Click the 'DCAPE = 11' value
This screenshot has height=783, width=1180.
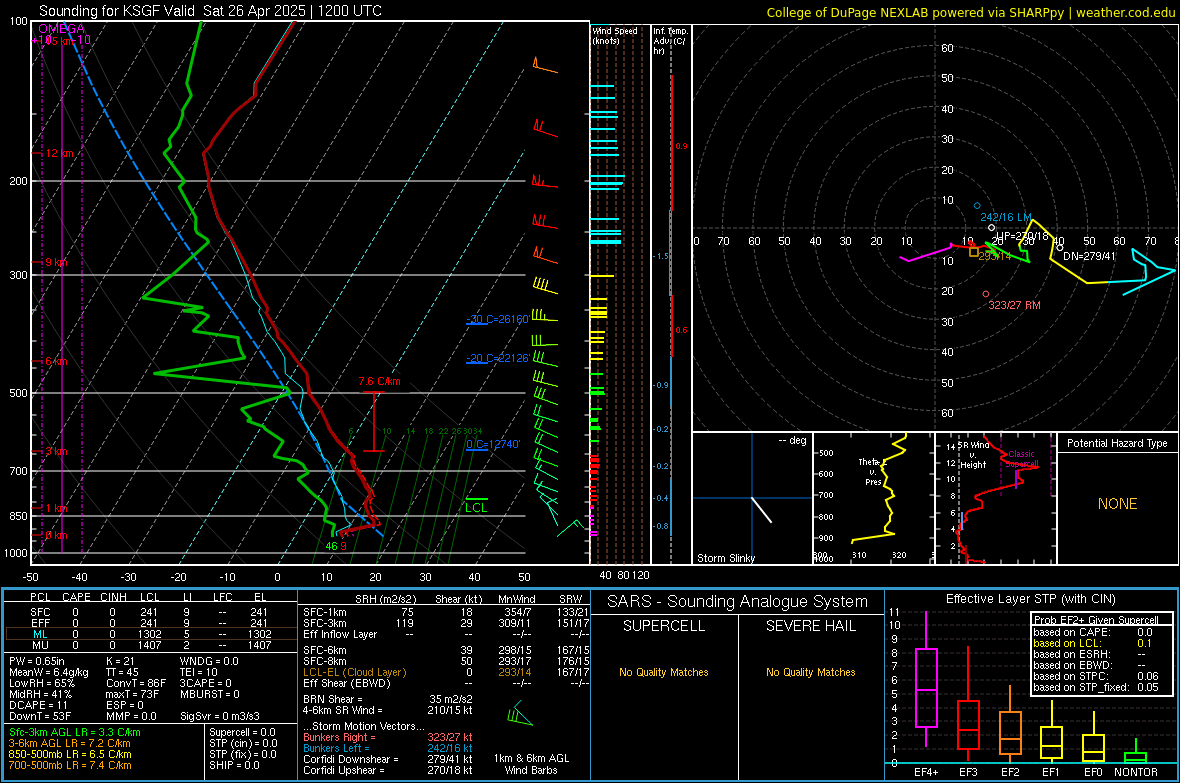tap(38, 705)
